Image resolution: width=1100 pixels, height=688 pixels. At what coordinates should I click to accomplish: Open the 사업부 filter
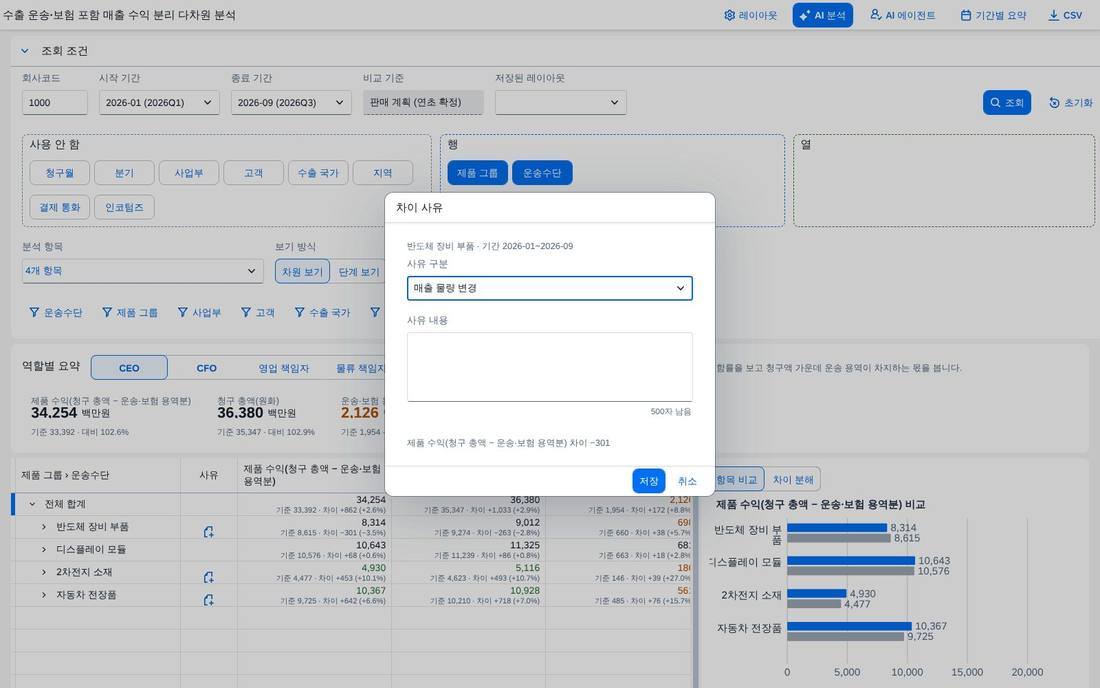[x=199, y=312]
